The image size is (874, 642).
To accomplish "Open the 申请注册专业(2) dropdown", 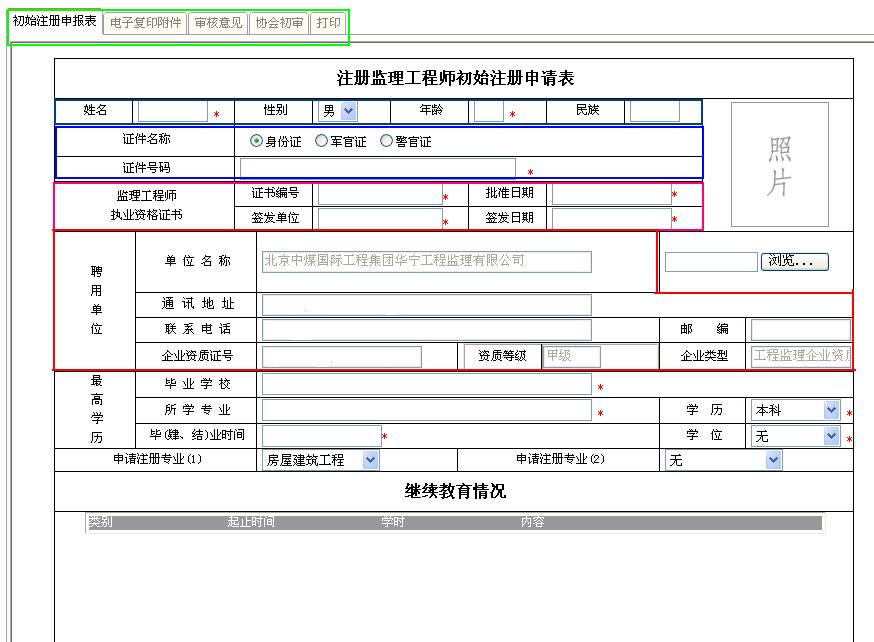I will [x=723, y=460].
